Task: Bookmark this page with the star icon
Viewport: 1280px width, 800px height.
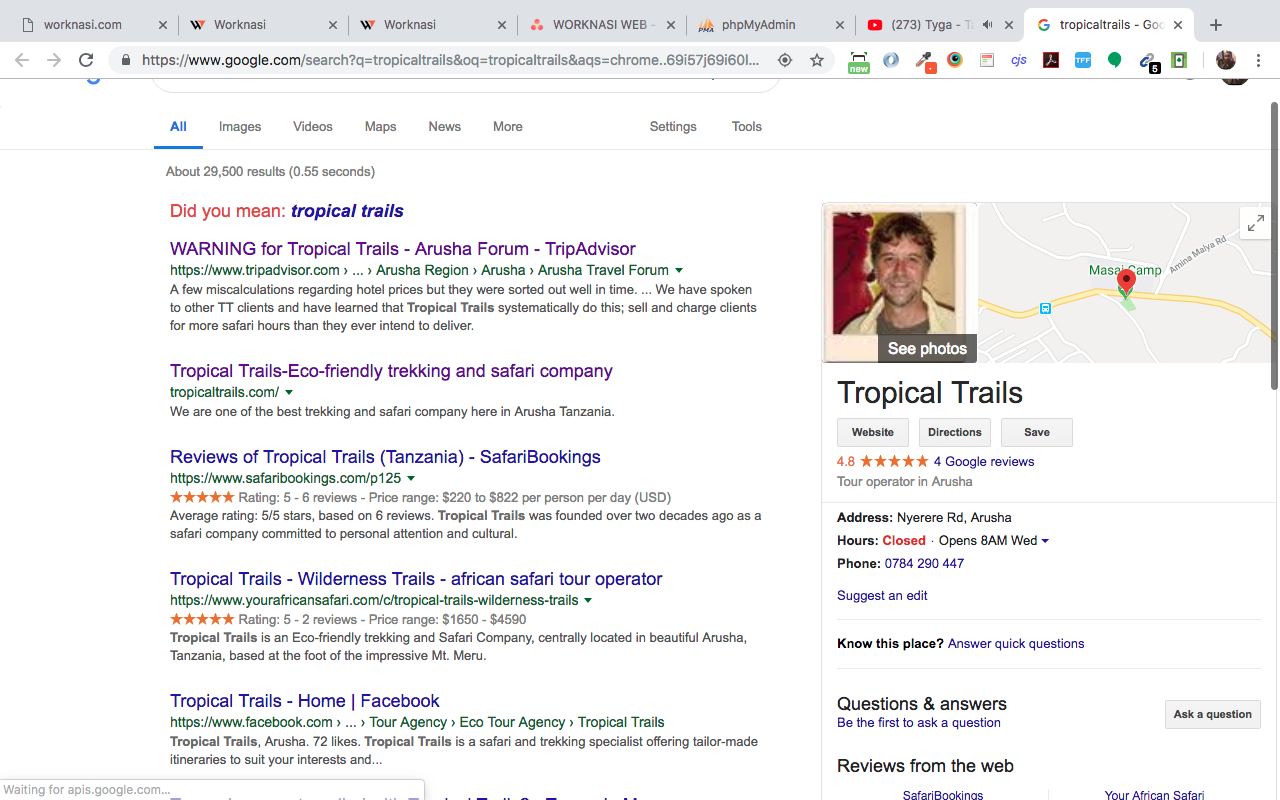Action: (x=817, y=60)
